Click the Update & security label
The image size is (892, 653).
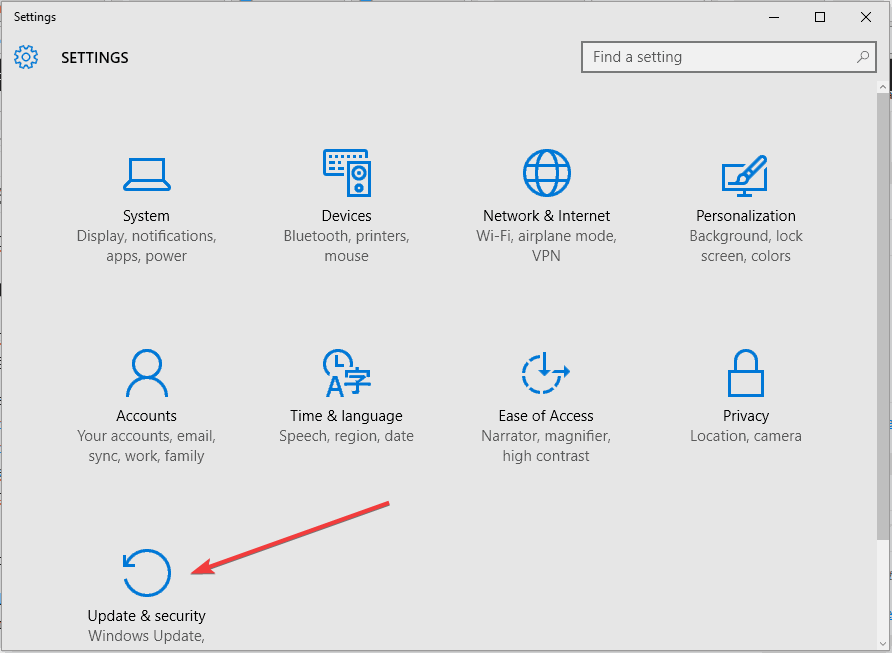(x=146, y=616)
